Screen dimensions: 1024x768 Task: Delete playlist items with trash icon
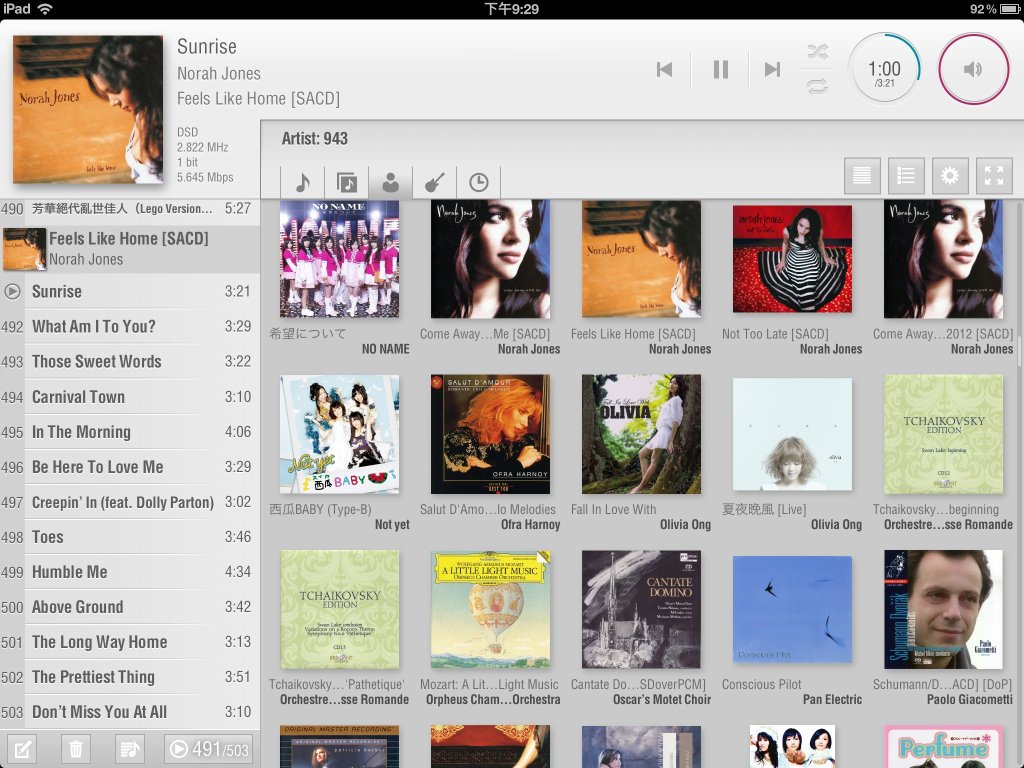(x=76, y=748)
